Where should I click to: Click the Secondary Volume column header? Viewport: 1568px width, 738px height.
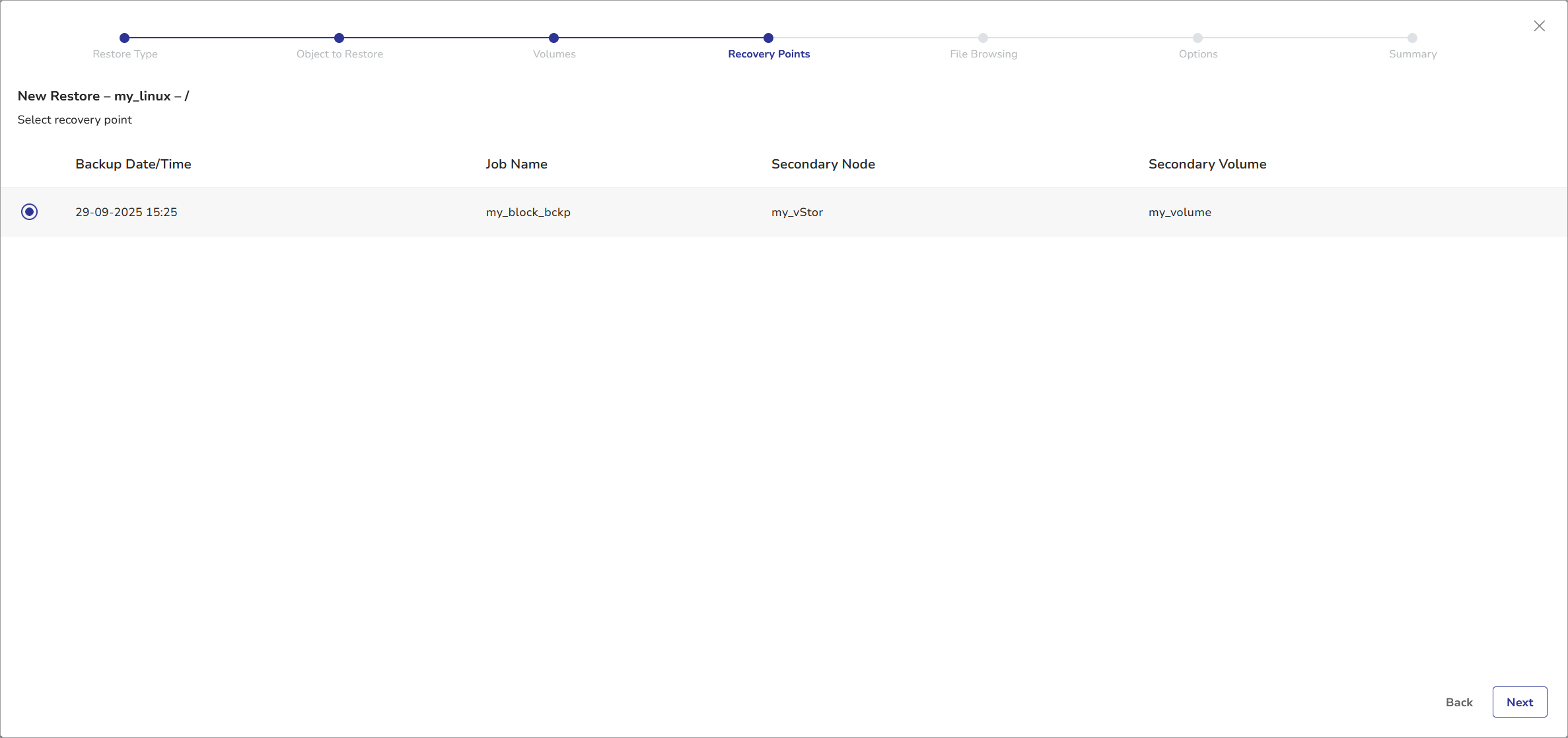[x=1207, y=164]
